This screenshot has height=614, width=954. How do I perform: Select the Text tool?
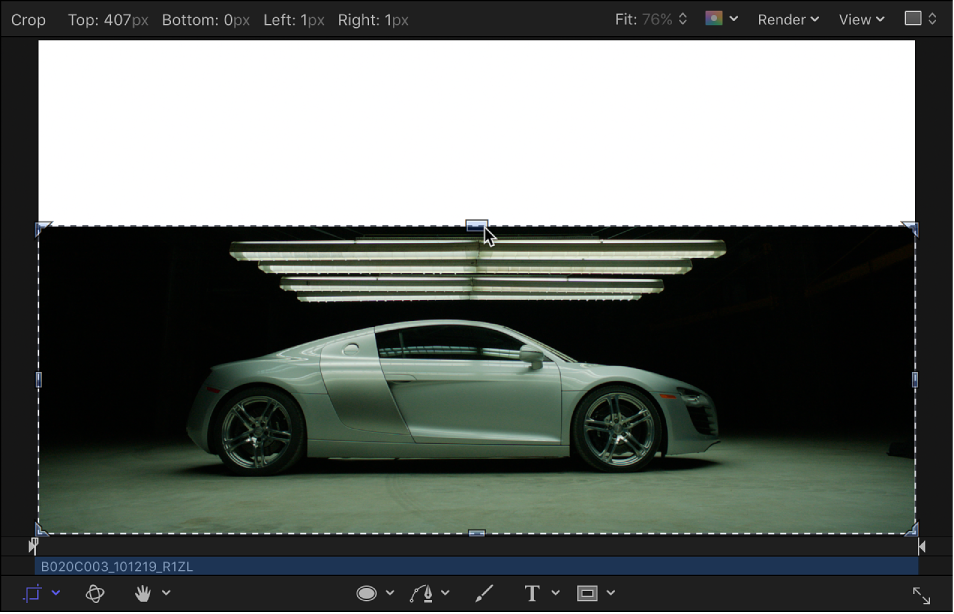pyautogui.click(x=534, y=592)
